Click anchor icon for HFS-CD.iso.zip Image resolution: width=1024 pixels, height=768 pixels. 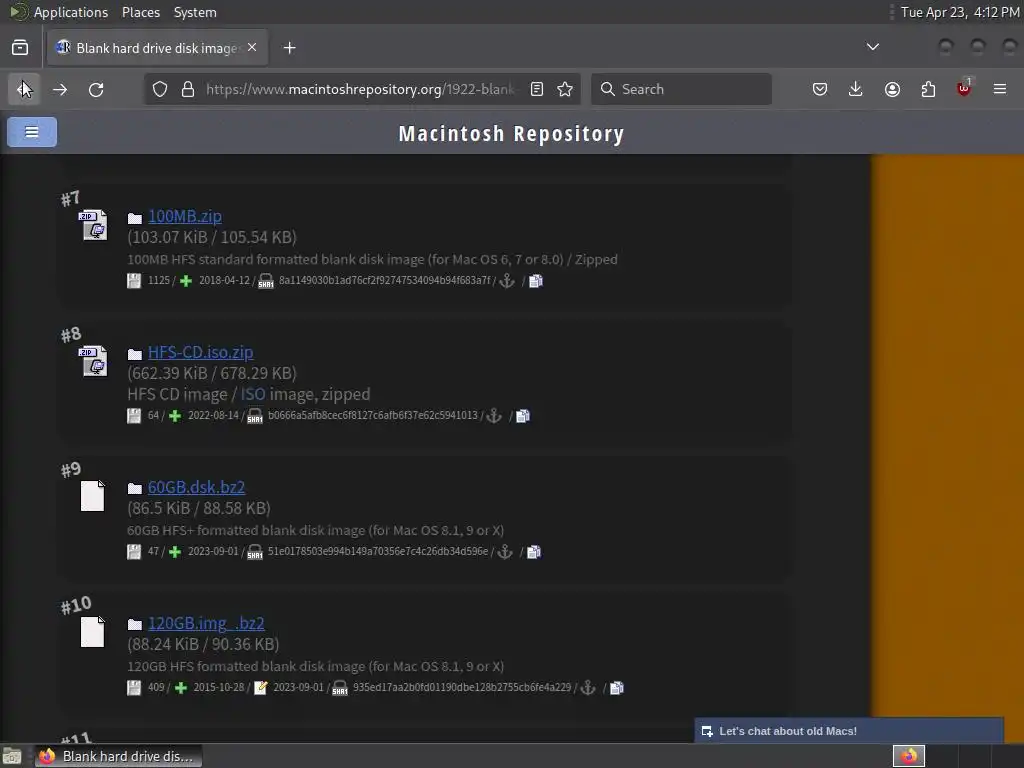tap(494, 416)
